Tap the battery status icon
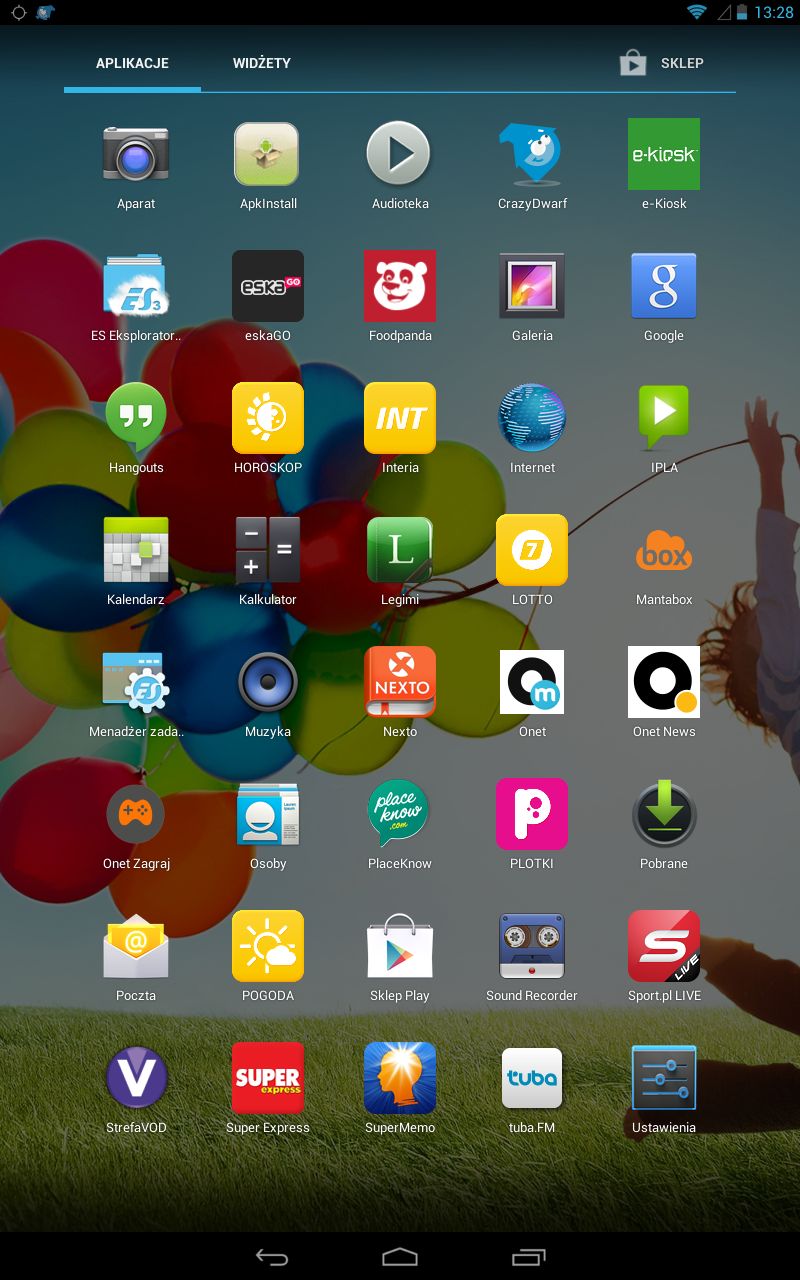This screenshot has height=1280, width=800. pyautogui.click(x=742, y=13)
